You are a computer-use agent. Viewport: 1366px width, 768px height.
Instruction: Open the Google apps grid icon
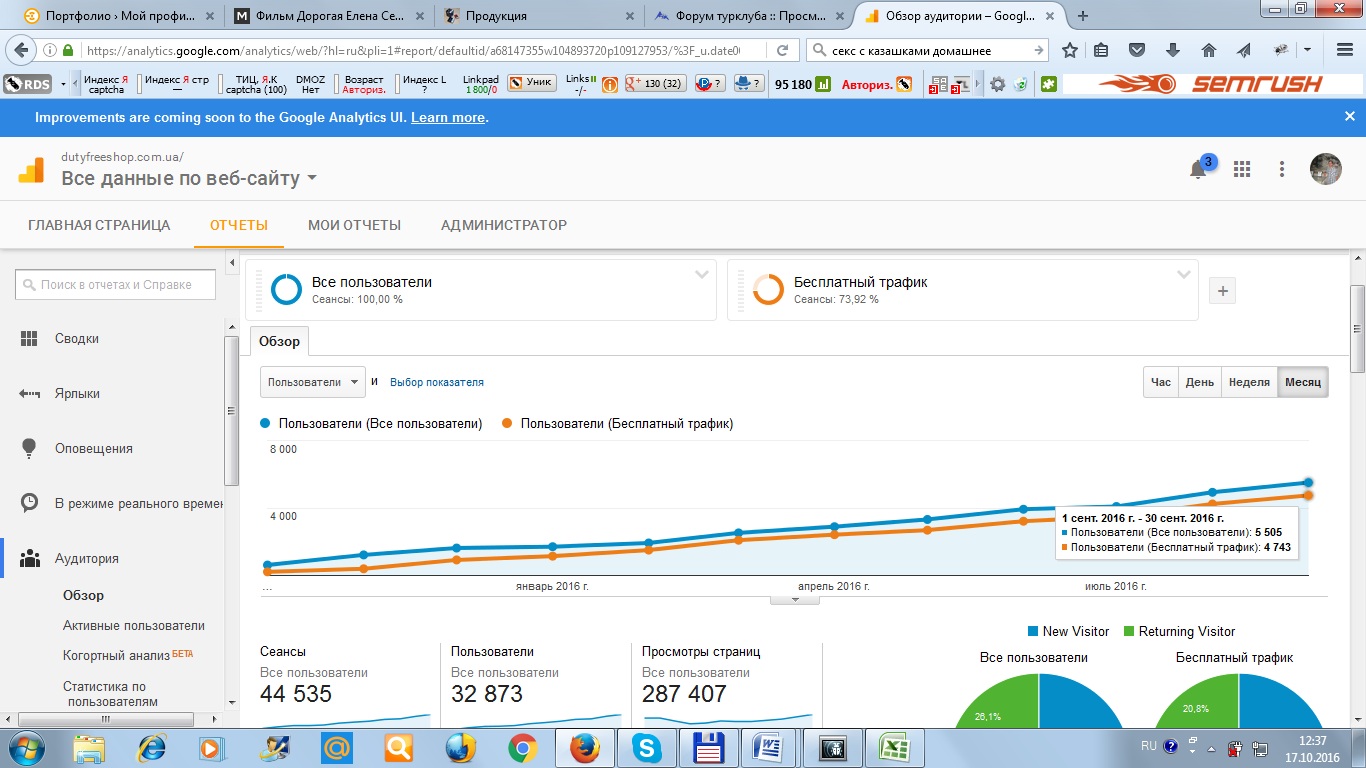[1242, 169]
